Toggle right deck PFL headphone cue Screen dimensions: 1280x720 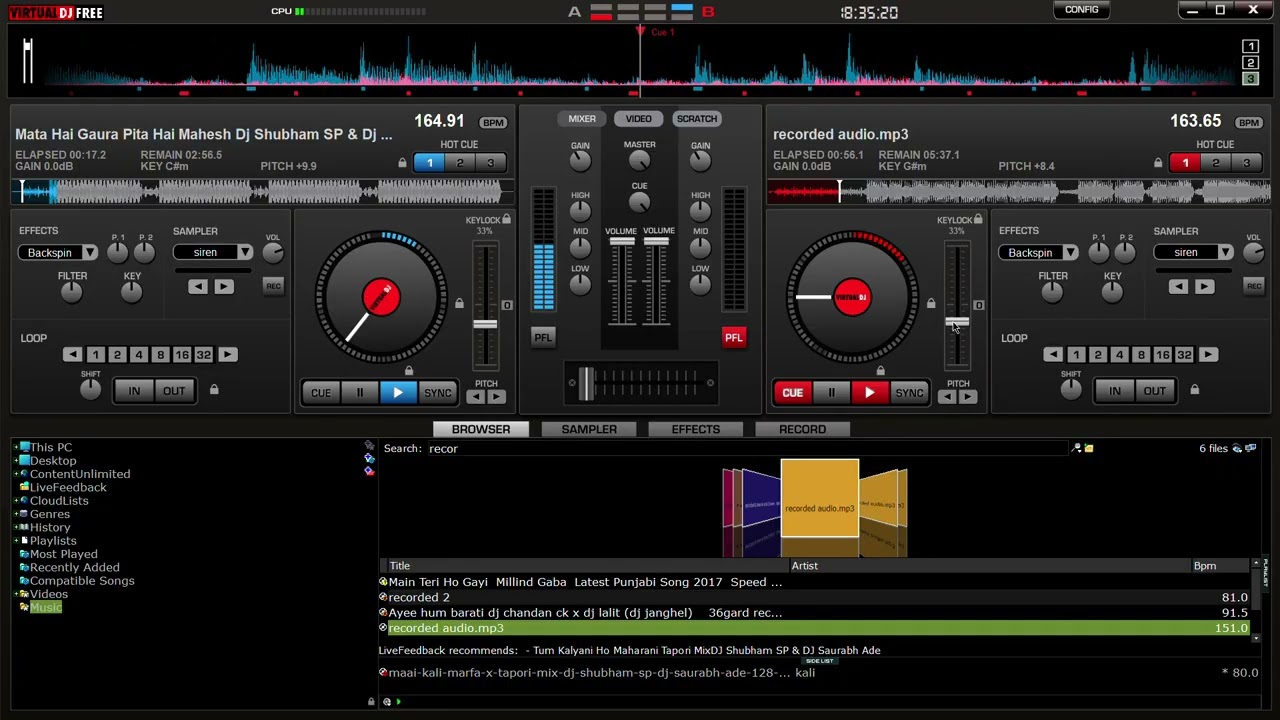click(734, 337)
